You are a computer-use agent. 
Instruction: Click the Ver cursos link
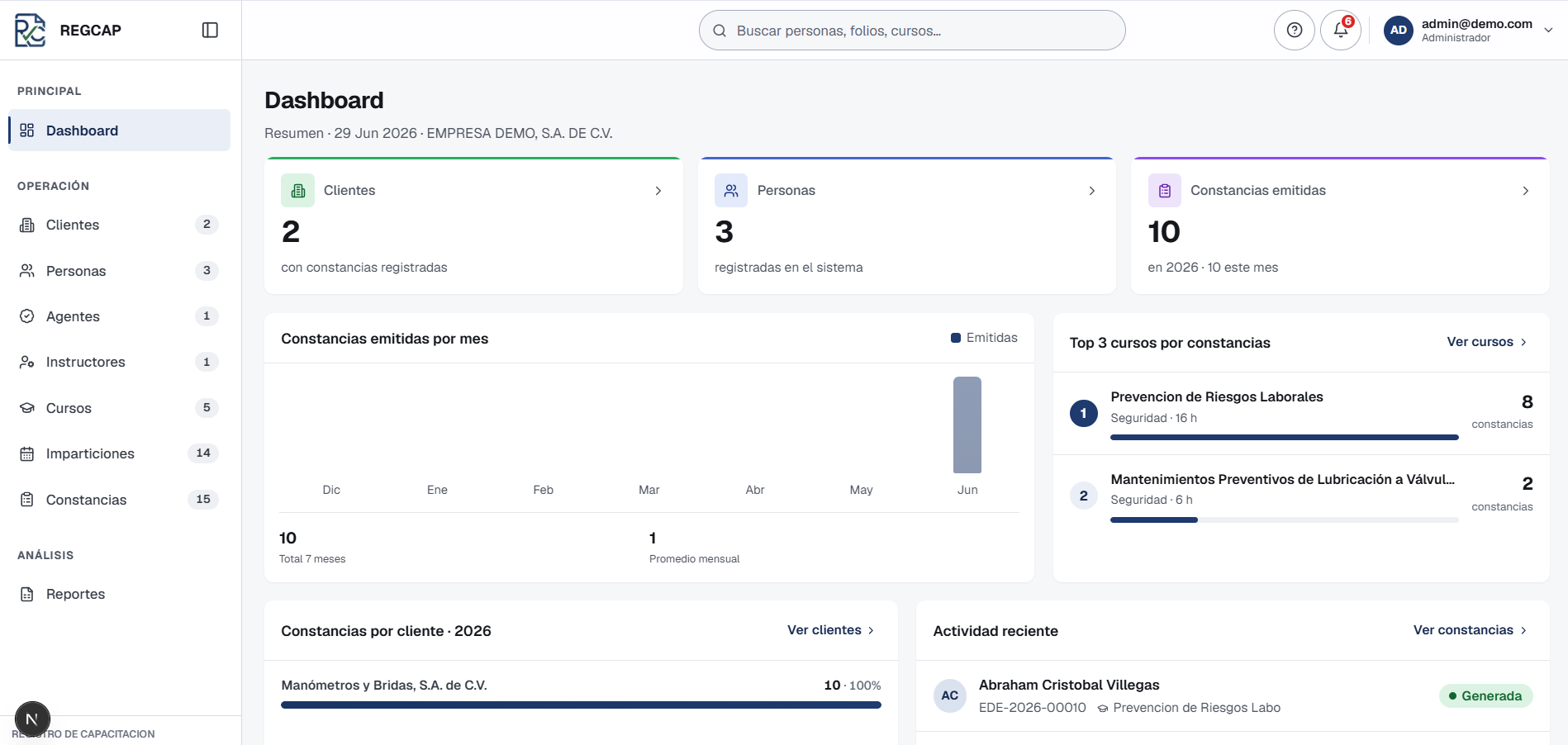(x=1487, y=342)
